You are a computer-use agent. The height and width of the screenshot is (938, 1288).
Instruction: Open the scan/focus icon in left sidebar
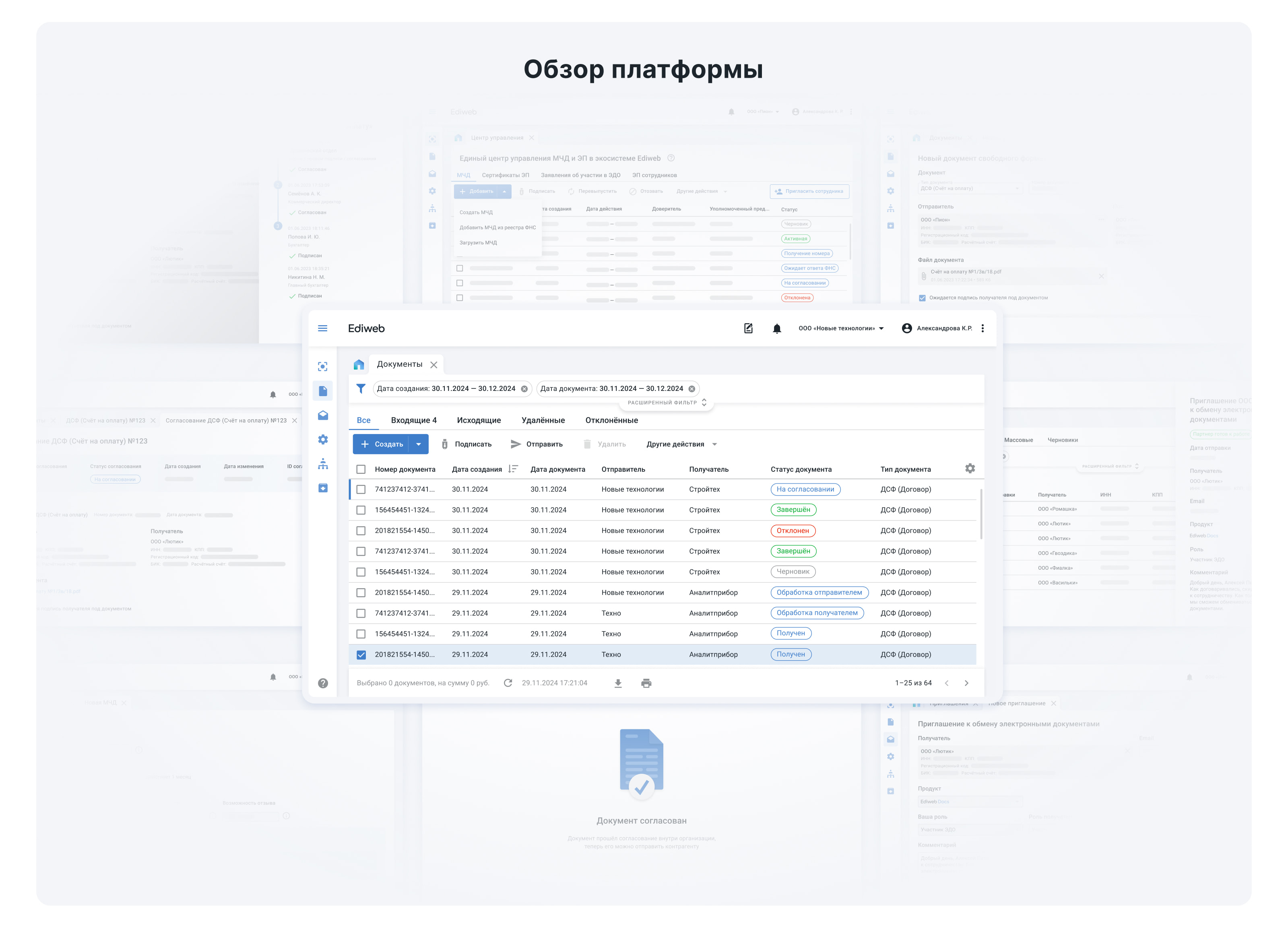coord(322,366)
